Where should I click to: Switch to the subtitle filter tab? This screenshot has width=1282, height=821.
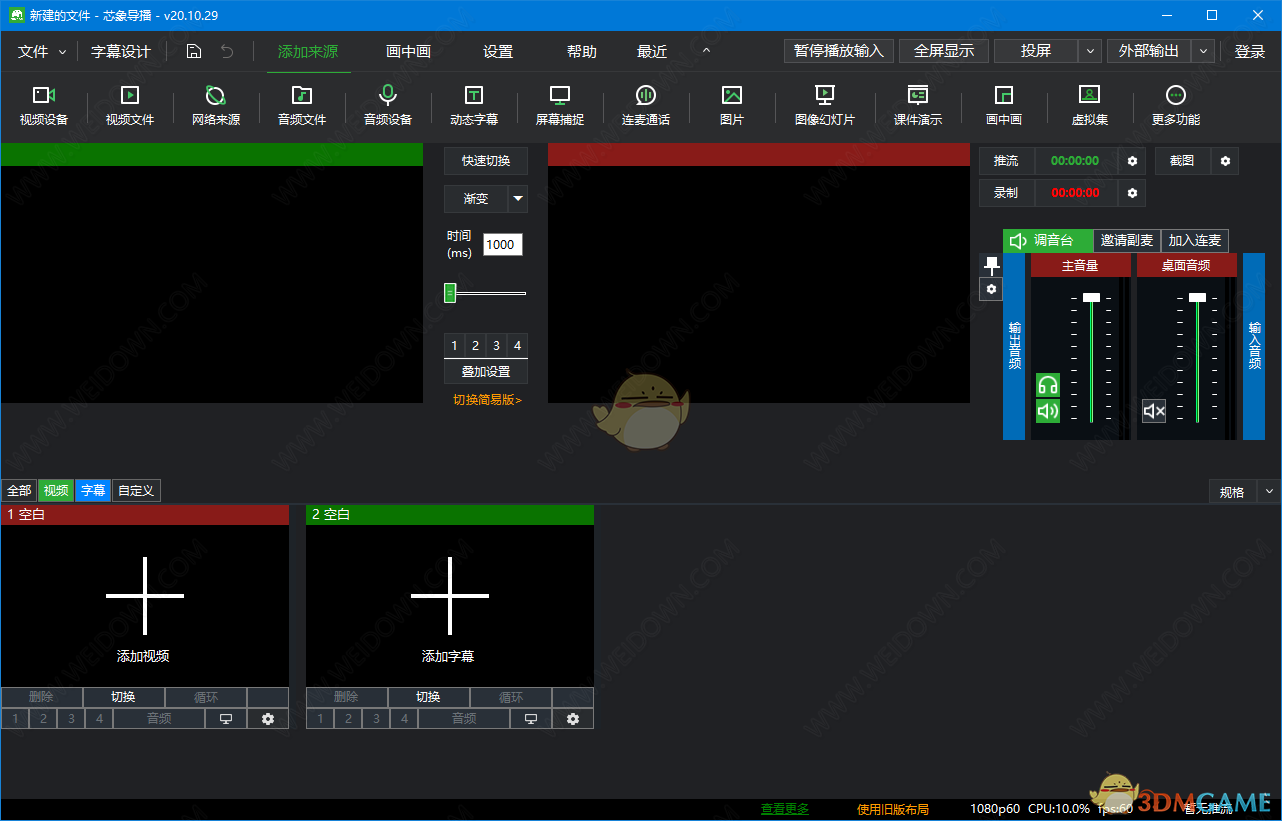pos(93,491)
